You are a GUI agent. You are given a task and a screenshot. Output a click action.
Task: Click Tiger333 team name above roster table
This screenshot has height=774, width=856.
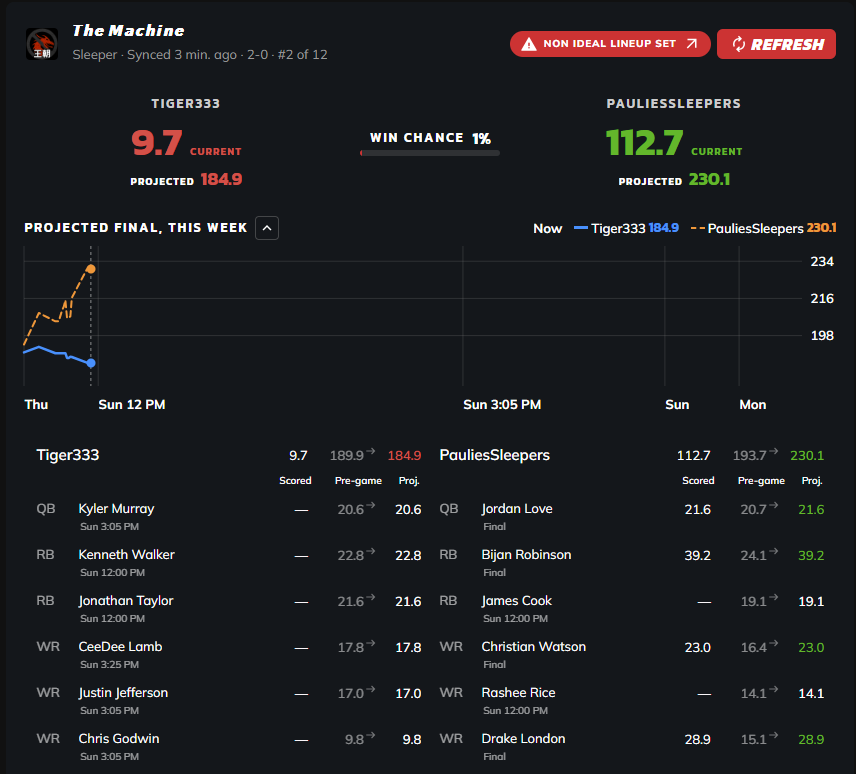pyautogui.click(x=68, y=455)
